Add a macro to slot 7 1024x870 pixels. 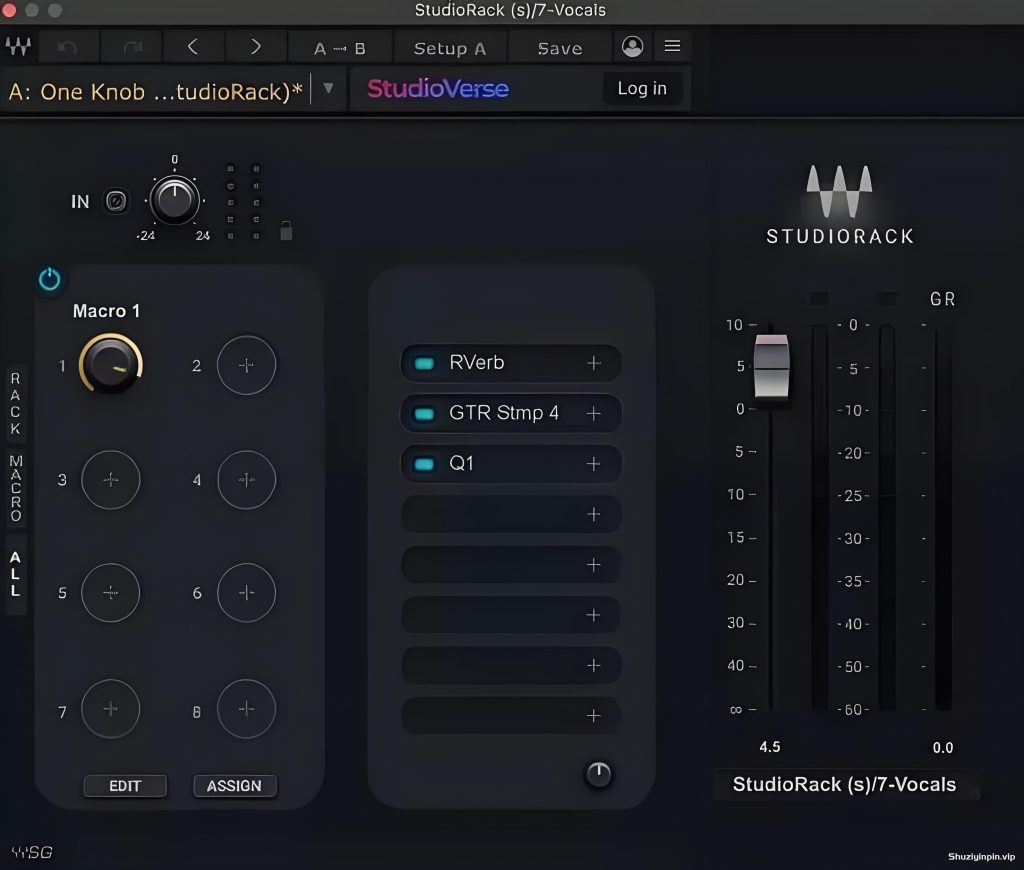110,709
